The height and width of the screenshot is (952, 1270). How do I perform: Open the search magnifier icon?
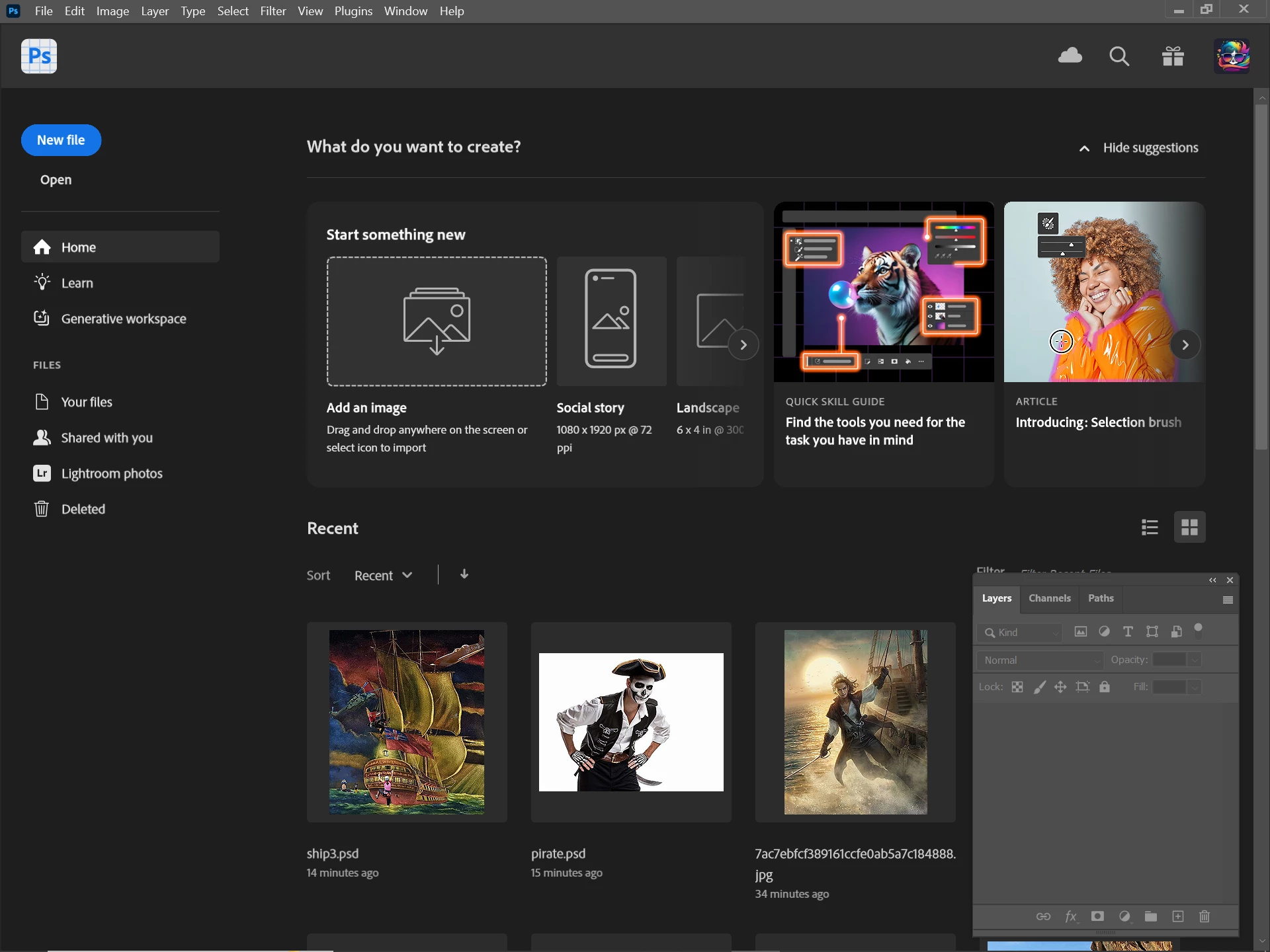(1119, 56)
